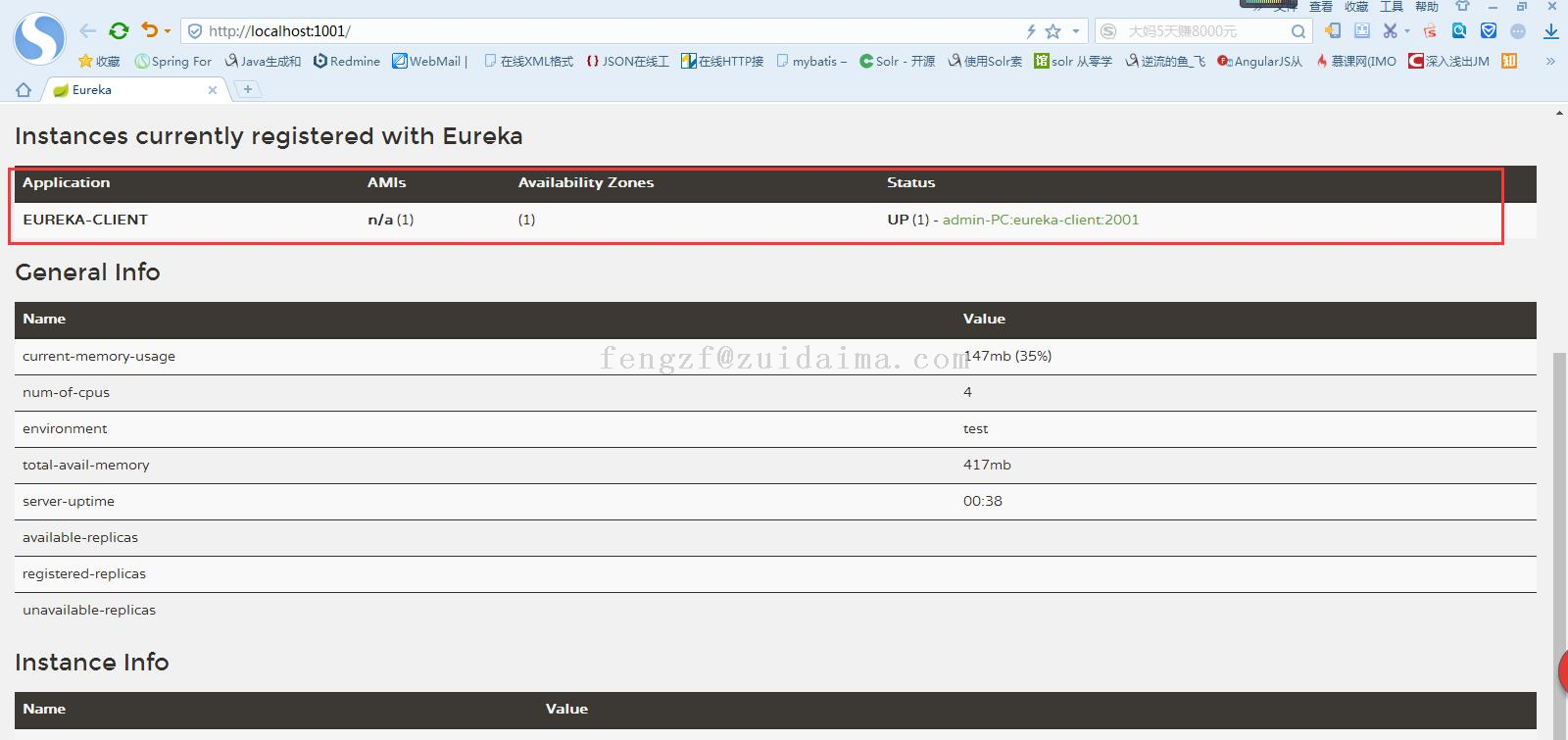Click the lightning speed-mode icon in address bar
1568x740 pixels.
pos(1031,31)
